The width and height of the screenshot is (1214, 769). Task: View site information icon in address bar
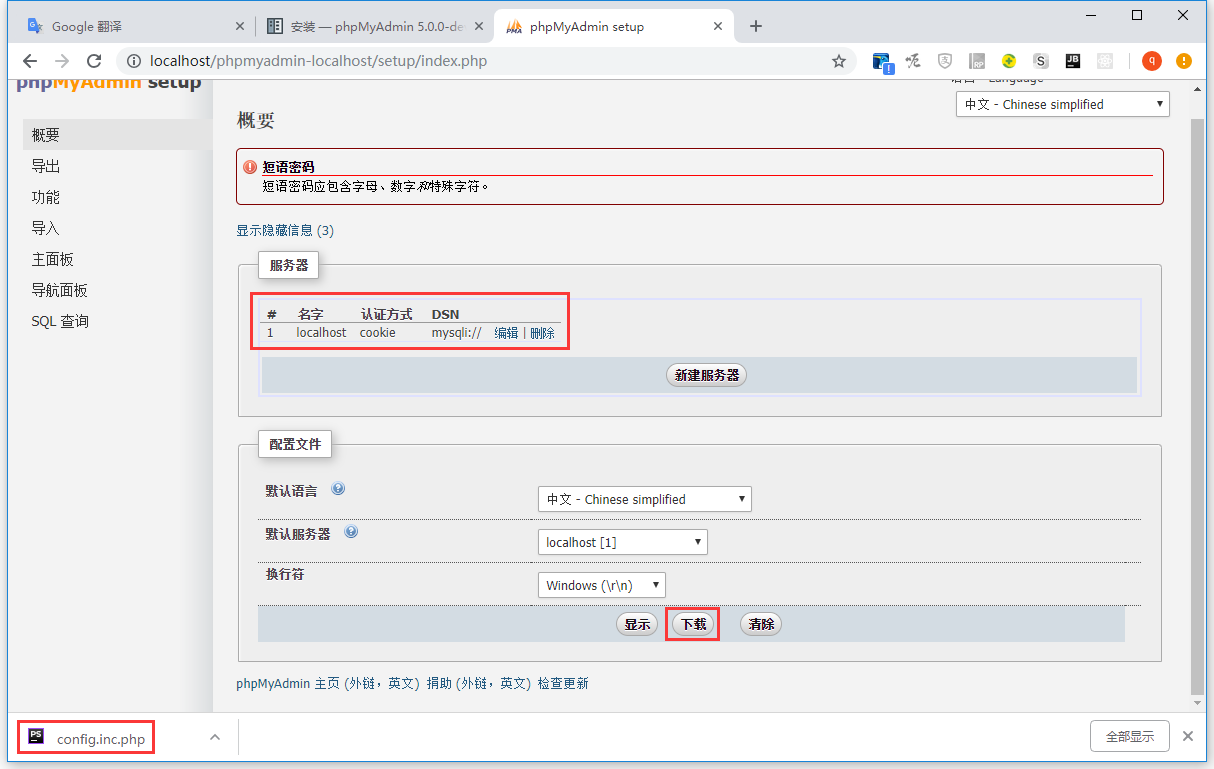coord(134,61)
